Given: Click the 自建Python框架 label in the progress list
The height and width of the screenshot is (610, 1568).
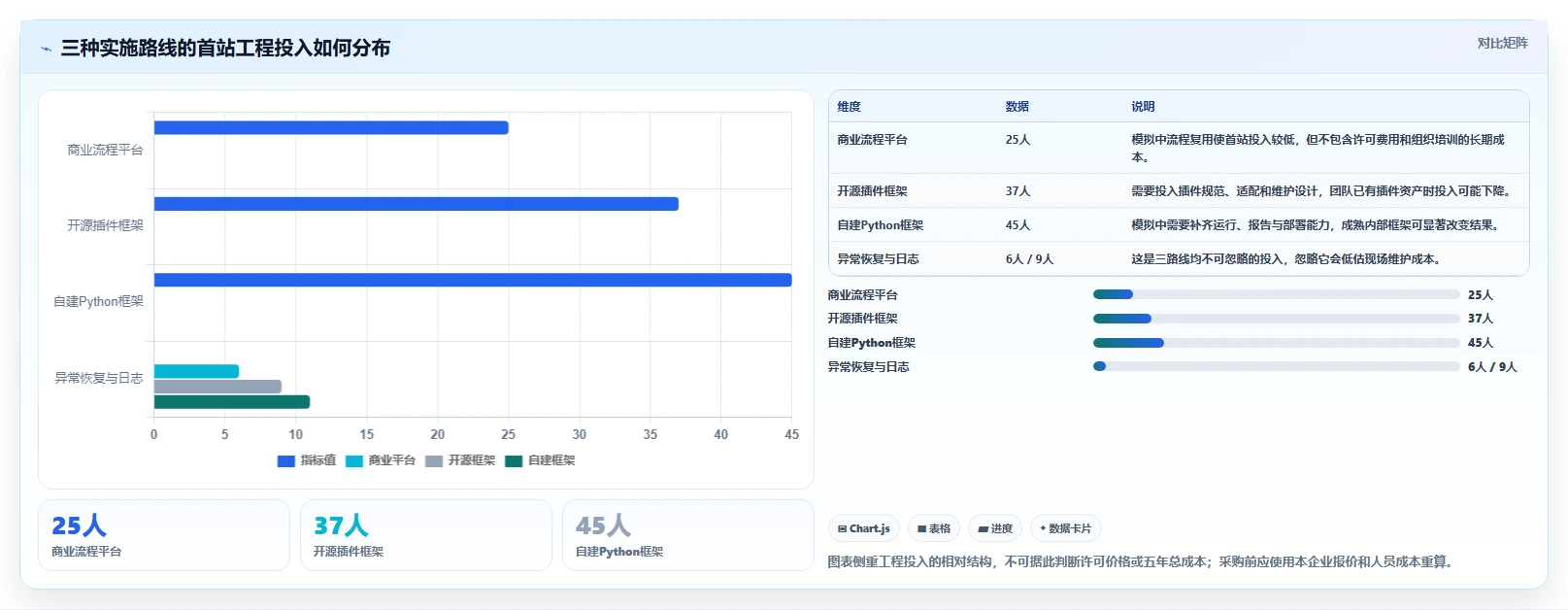Looking at the screenshot, I should (871, 343).
